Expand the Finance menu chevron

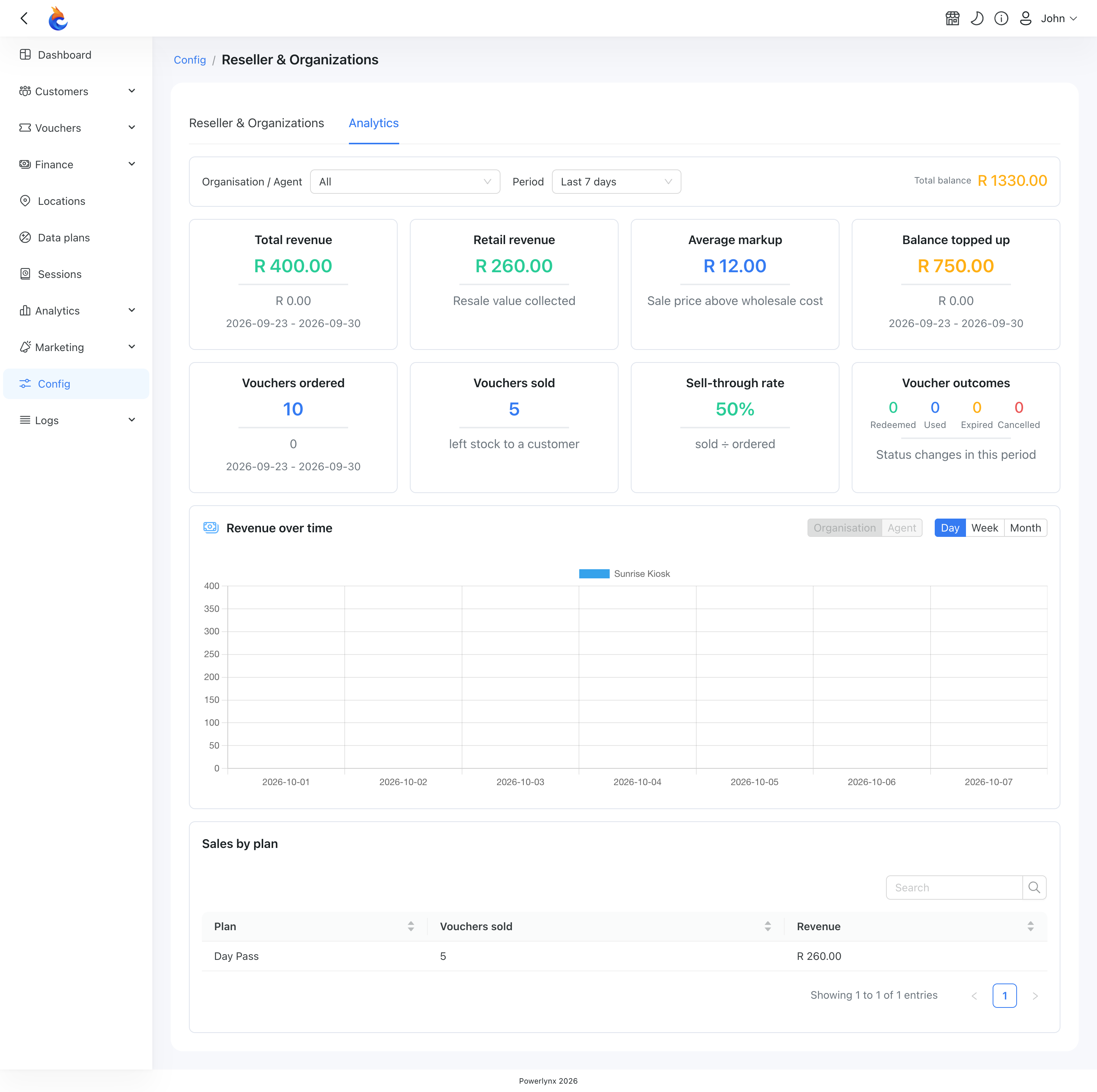point(132,164)
